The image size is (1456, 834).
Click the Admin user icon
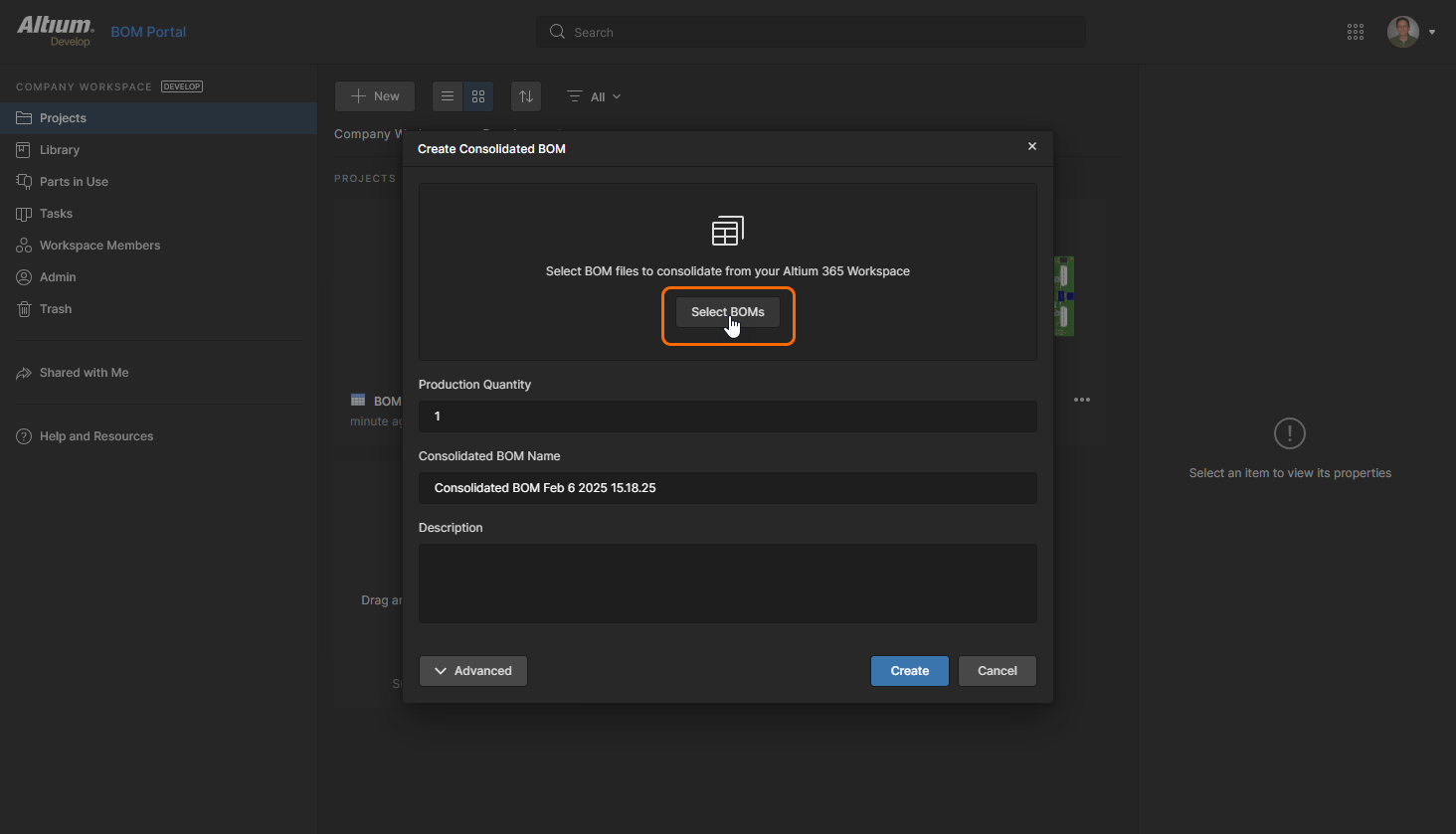click(24, 277)
